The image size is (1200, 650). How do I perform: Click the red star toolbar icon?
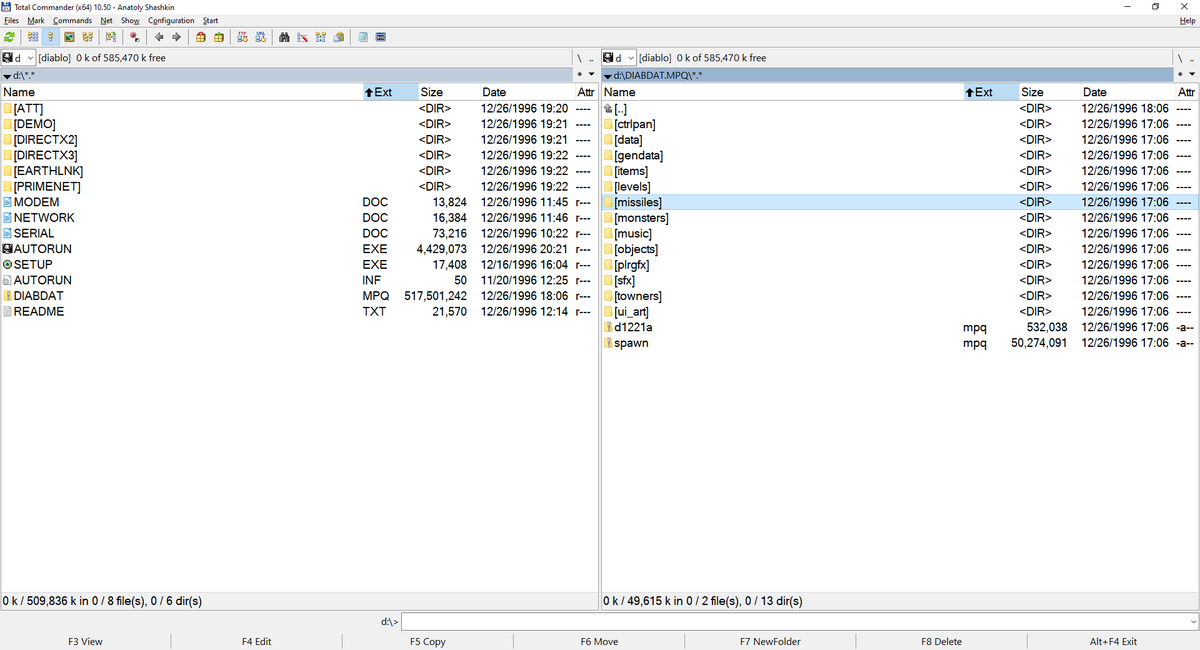(x=134, y=37)
